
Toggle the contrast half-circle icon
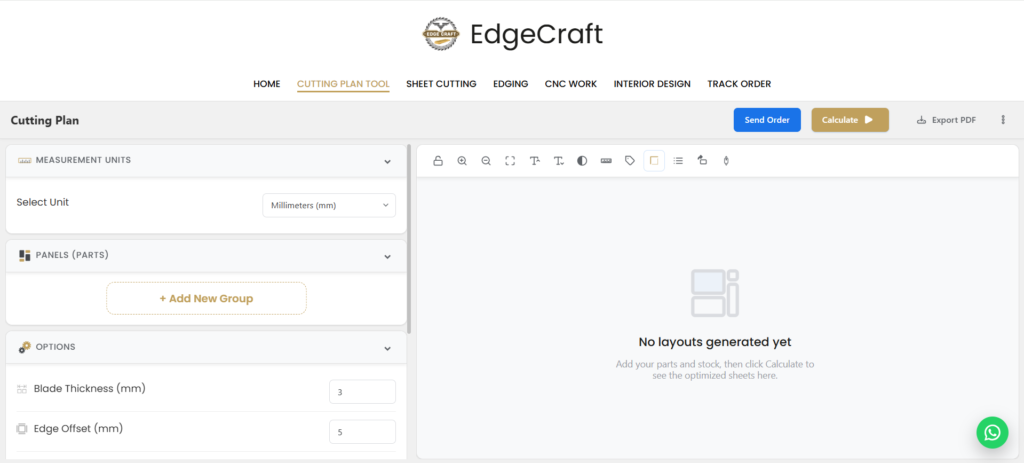coord(582,161)
